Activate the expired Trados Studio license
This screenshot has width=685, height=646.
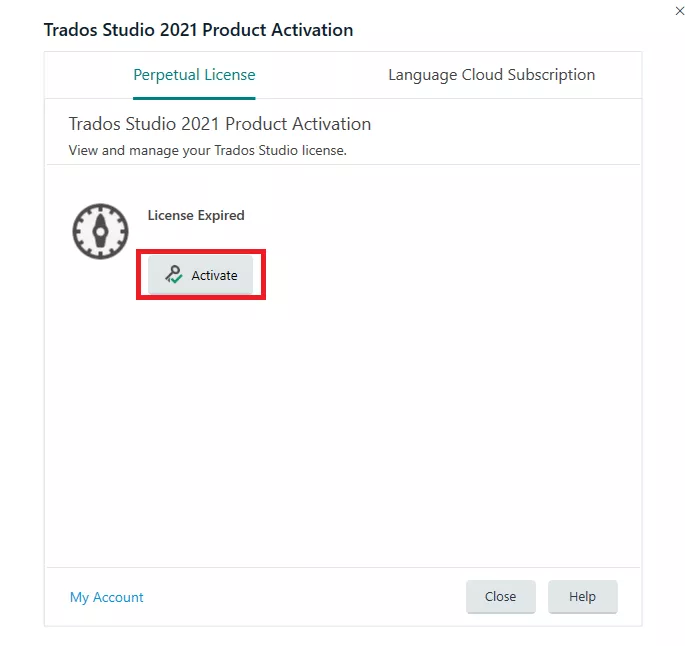(201, 275)
